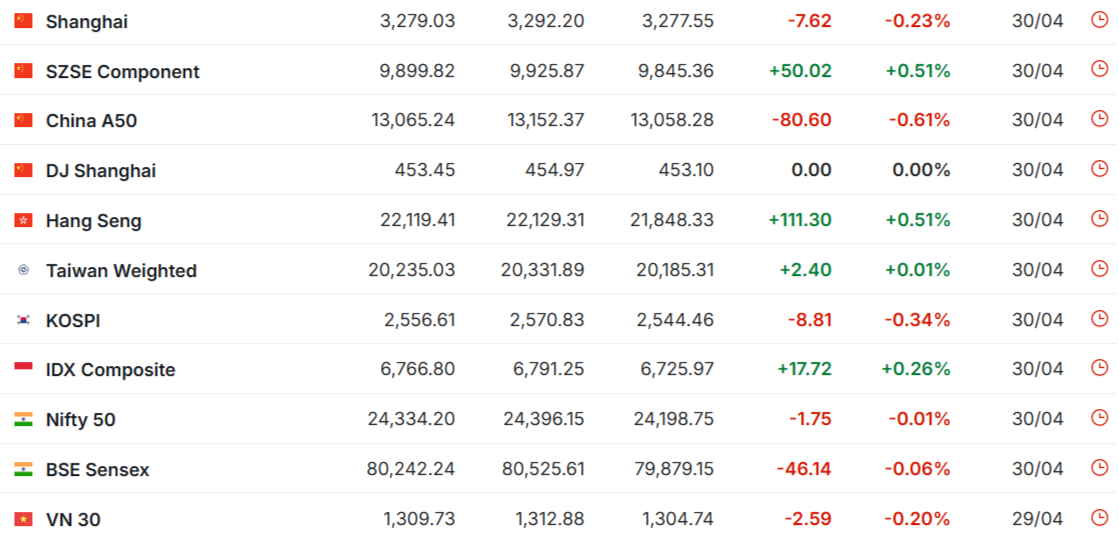Click the Hong Kong flag beside Hang Seng
The image size is (1119, 541).
tap(24, 221)
